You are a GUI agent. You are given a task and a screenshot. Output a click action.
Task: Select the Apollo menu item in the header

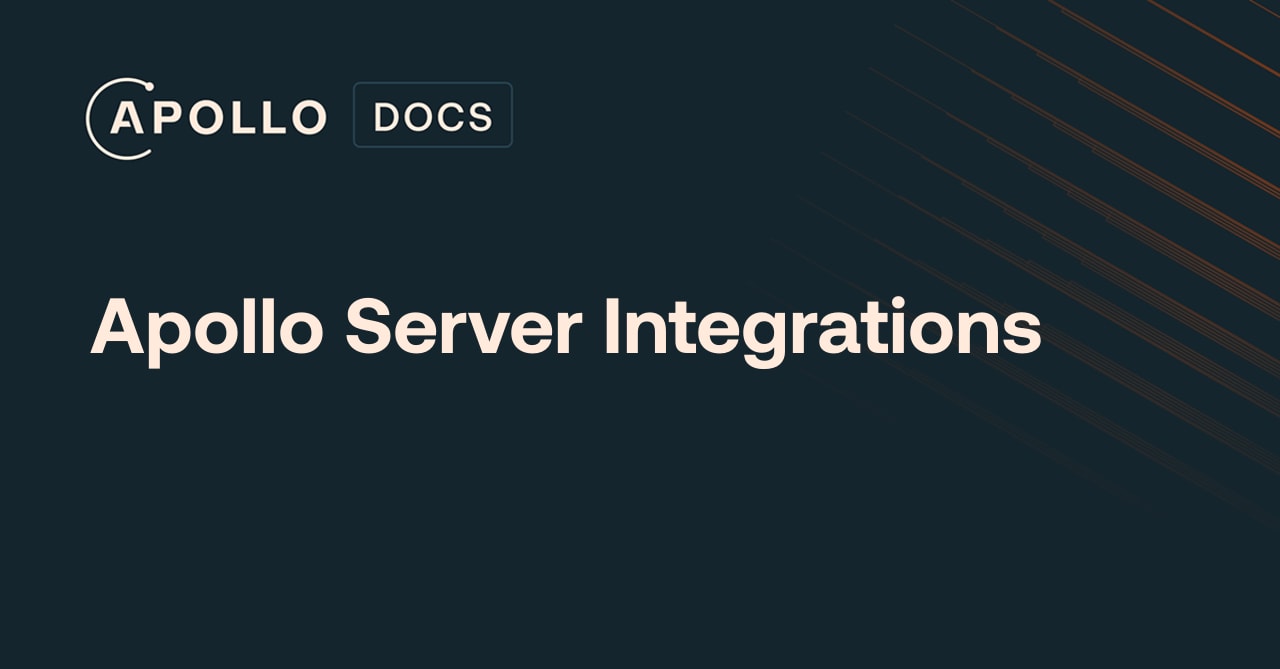(x=205, y=115)
